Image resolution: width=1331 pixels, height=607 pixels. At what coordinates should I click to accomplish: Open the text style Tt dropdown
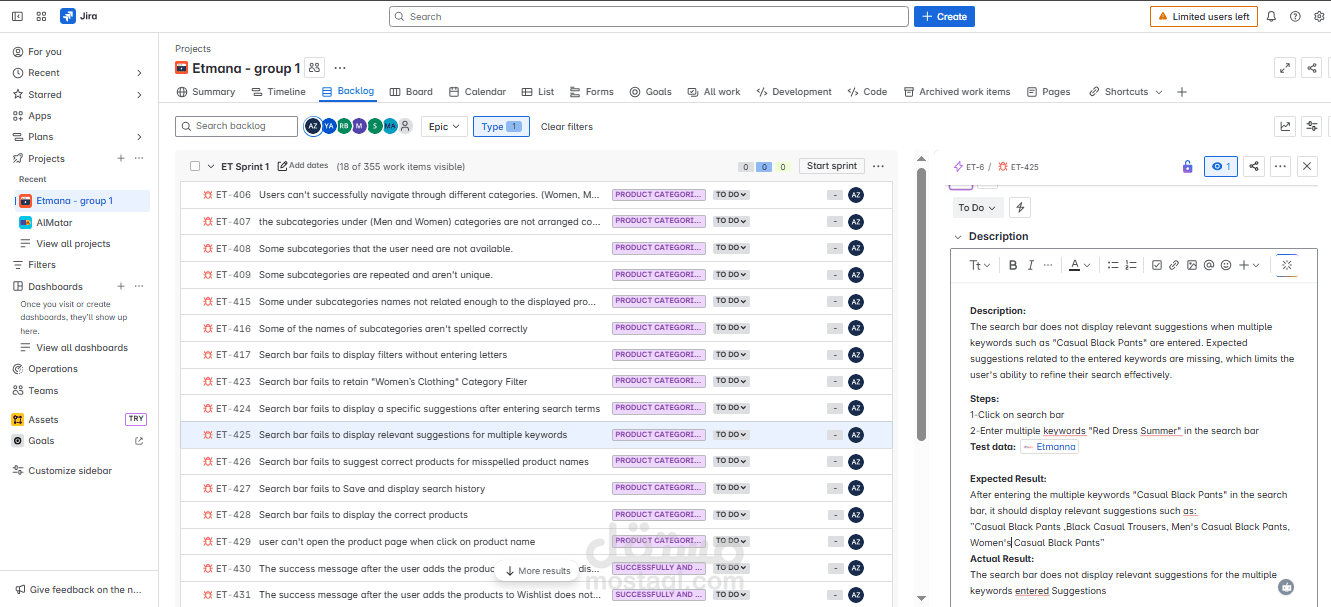point(980,265)
